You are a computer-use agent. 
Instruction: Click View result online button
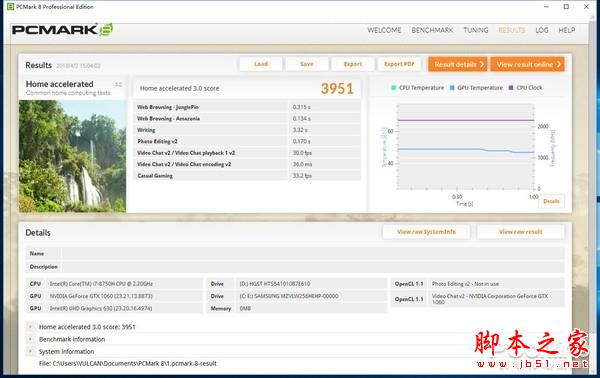tap(528, 64)
